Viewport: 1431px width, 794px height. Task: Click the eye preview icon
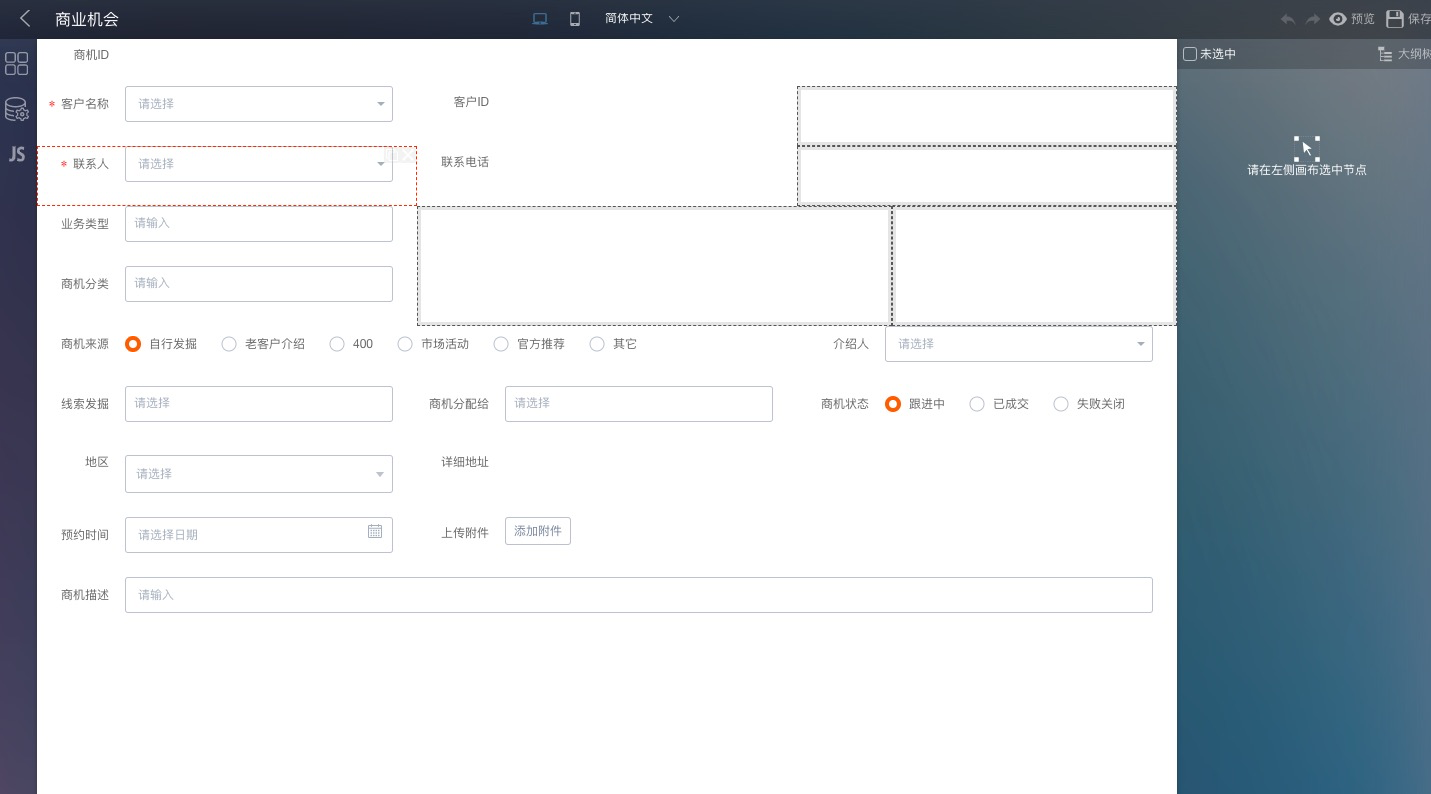coord(1338,19)
